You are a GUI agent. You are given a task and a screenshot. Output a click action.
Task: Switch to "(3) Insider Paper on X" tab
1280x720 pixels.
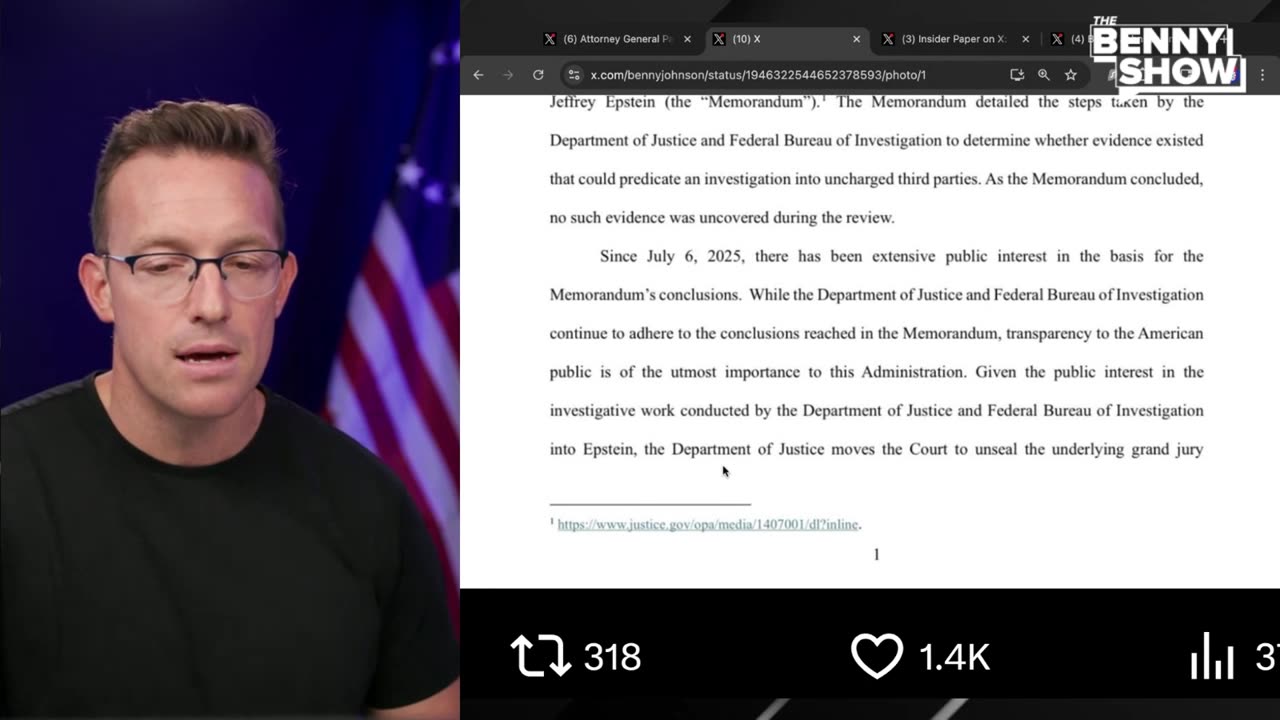952,39
